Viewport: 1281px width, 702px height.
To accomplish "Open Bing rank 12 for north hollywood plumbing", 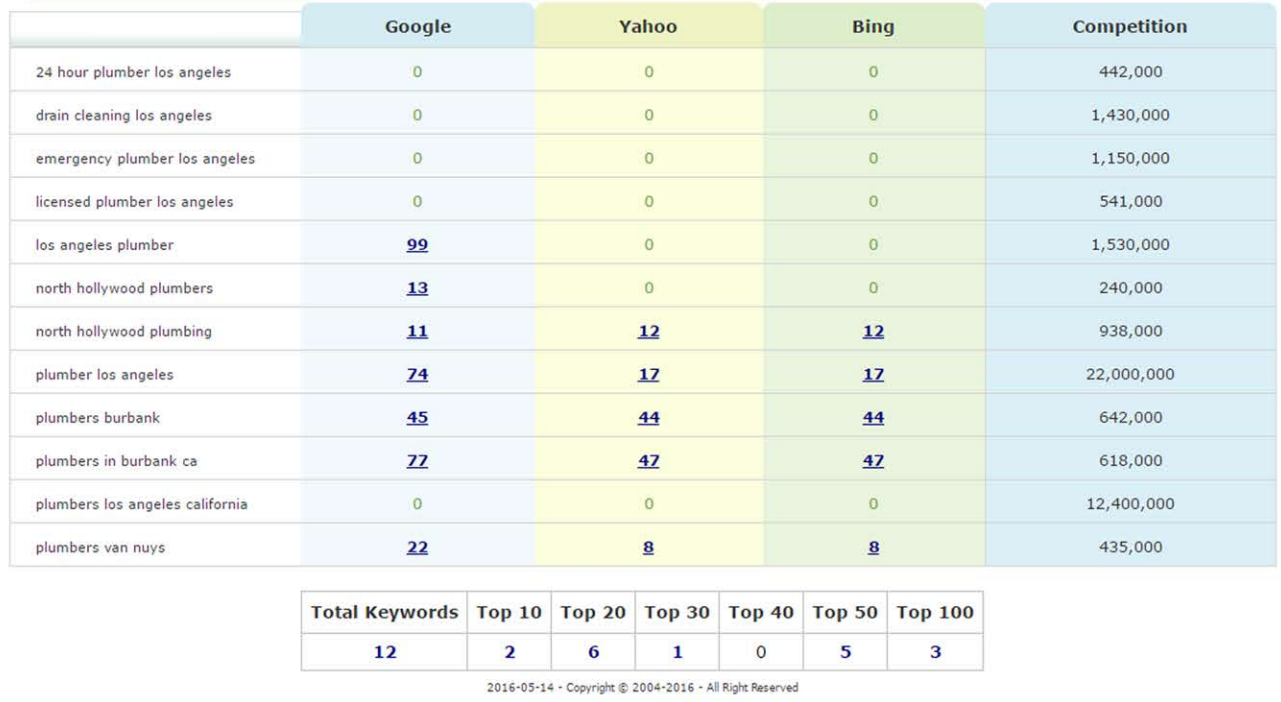I will click(873, 331).
